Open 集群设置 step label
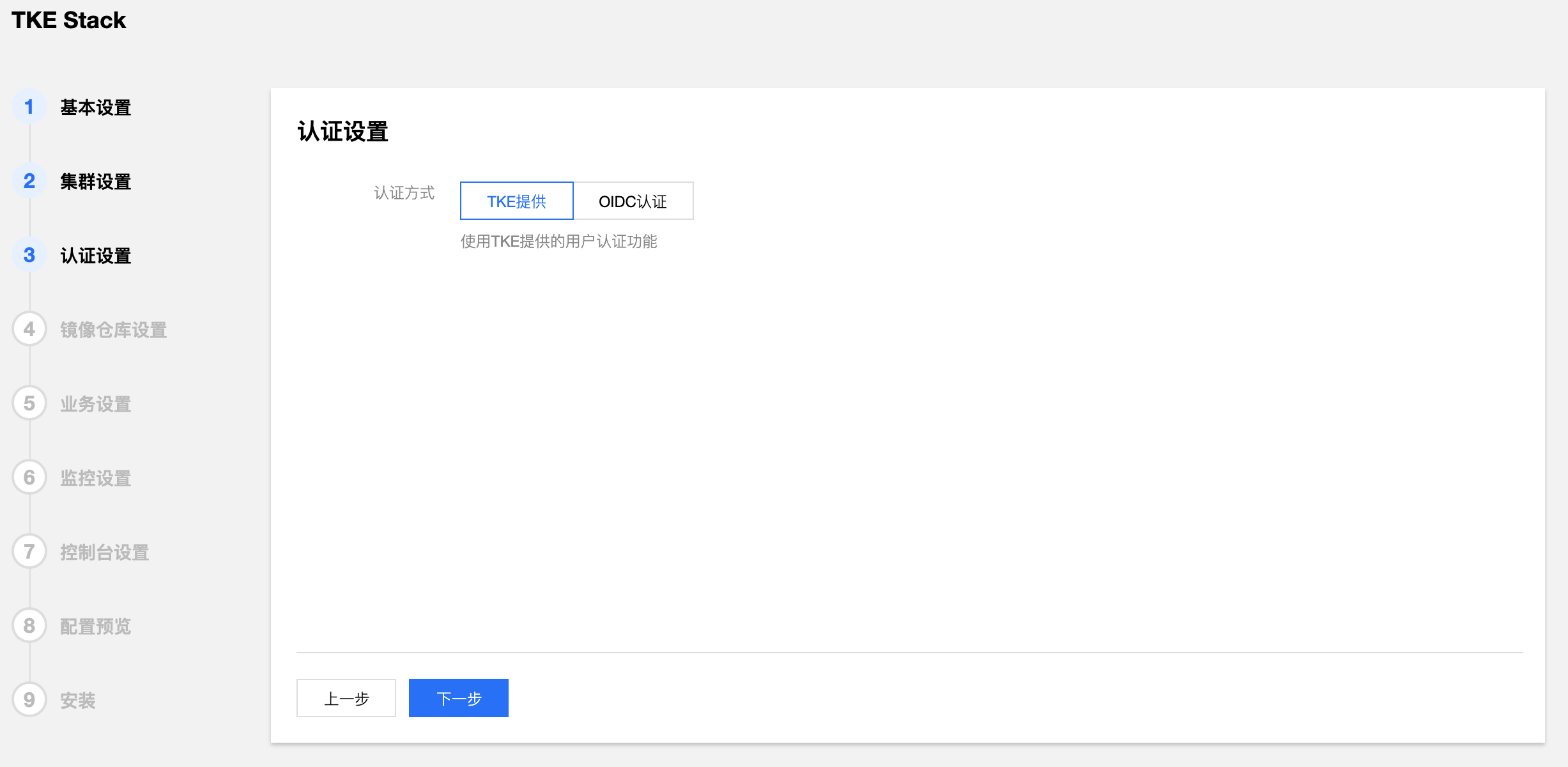This screenshot has width=1568, height=767. [x=96, y=182]
